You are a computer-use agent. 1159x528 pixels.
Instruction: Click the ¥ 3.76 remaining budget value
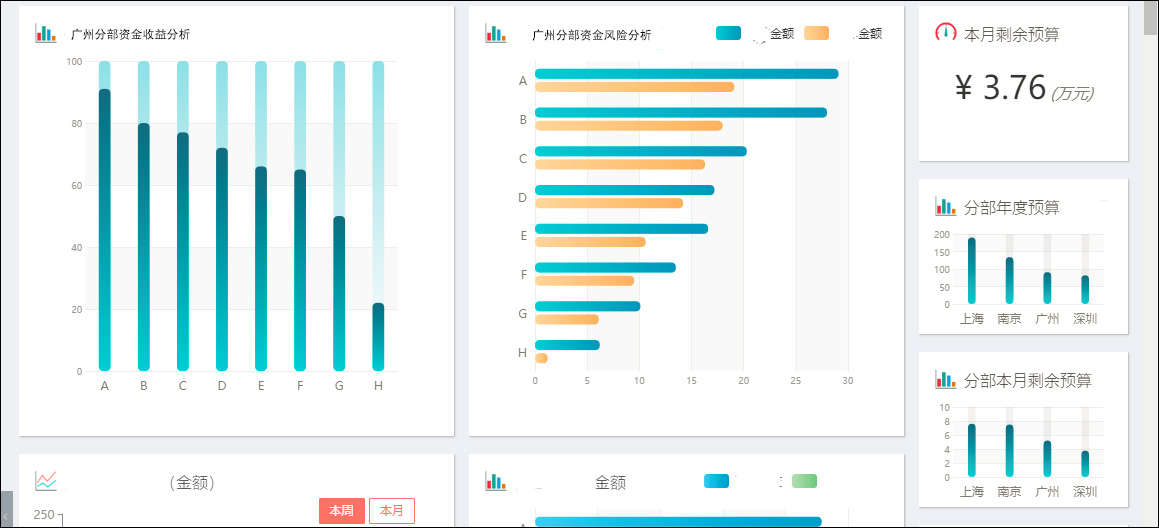click(x=1001, y=89)
